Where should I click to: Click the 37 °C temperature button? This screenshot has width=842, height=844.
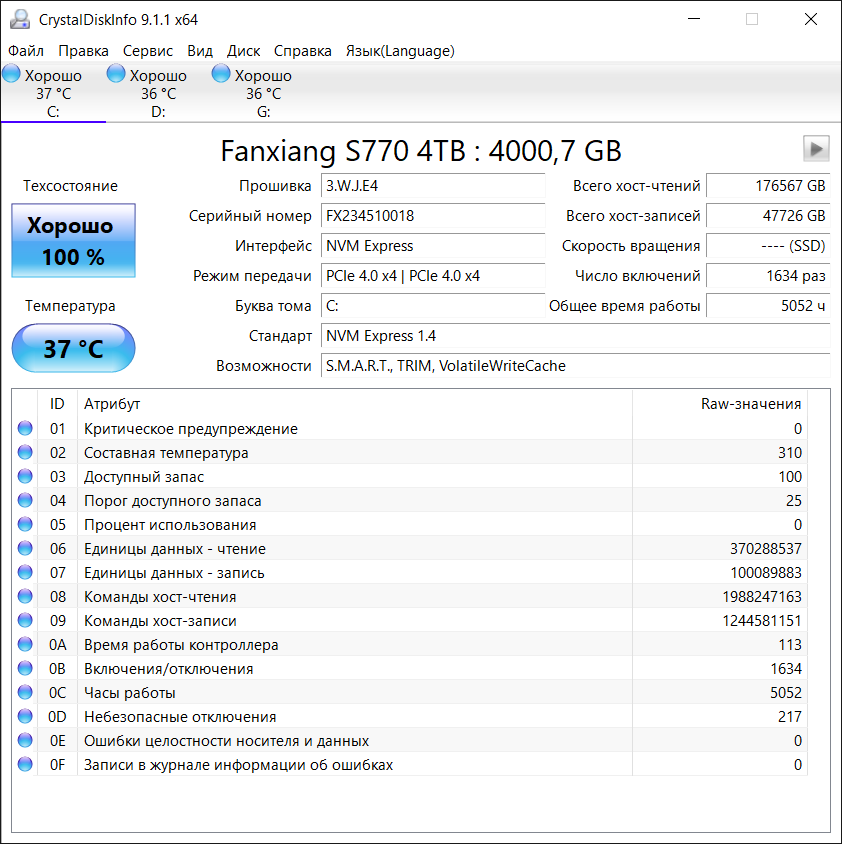[x=73, y=348]
